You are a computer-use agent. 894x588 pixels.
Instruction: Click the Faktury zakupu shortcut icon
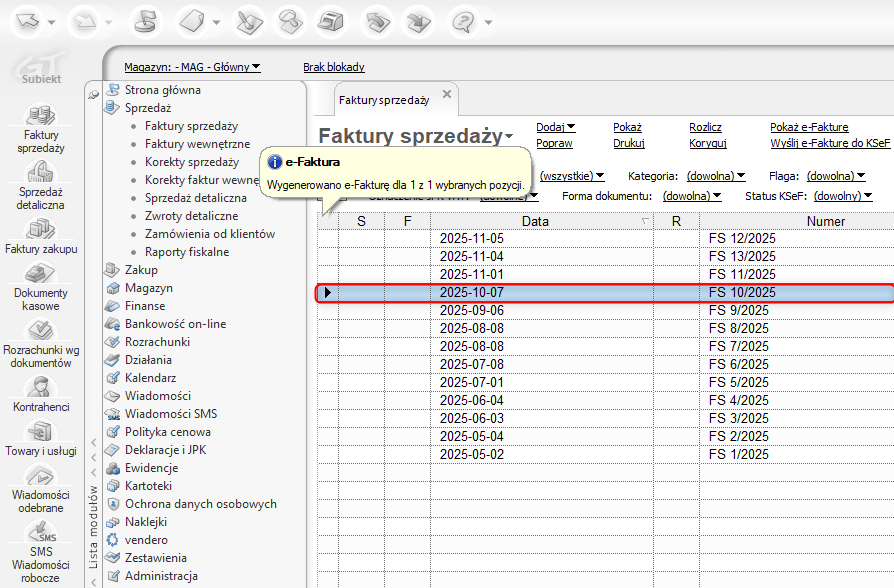pyautogui.click(x=40, y=229)
